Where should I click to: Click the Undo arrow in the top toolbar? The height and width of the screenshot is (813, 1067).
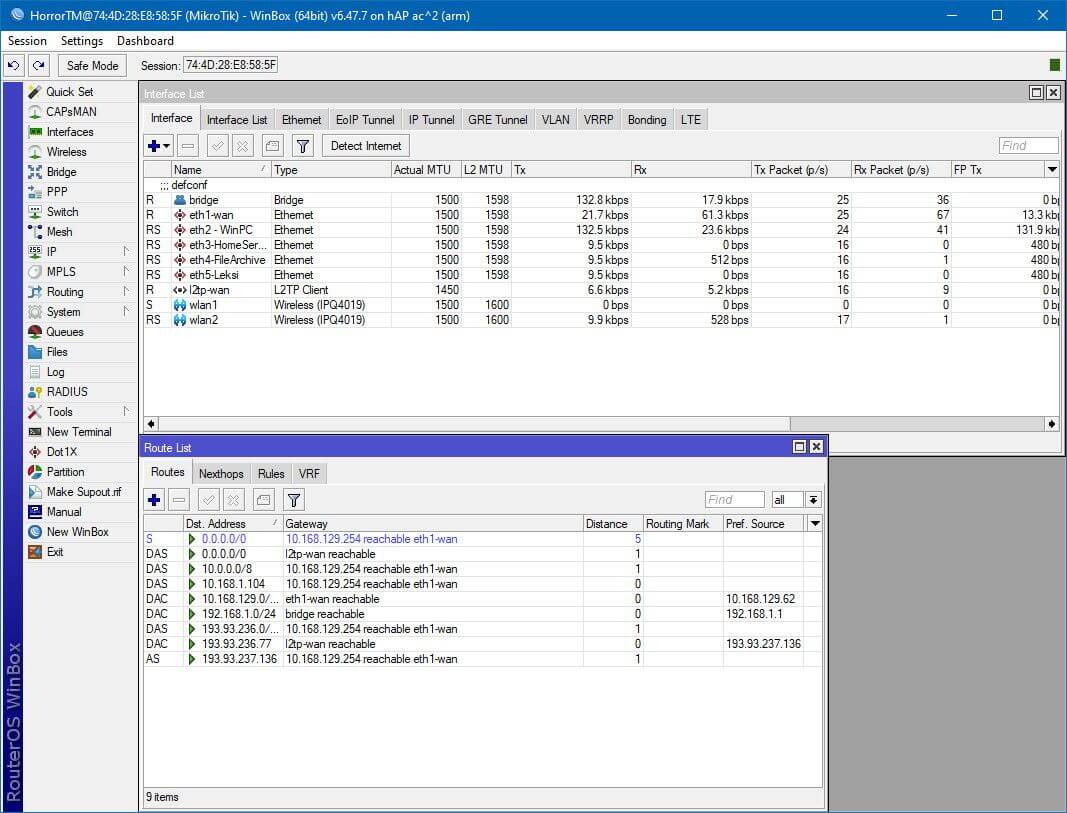(14, 65)
